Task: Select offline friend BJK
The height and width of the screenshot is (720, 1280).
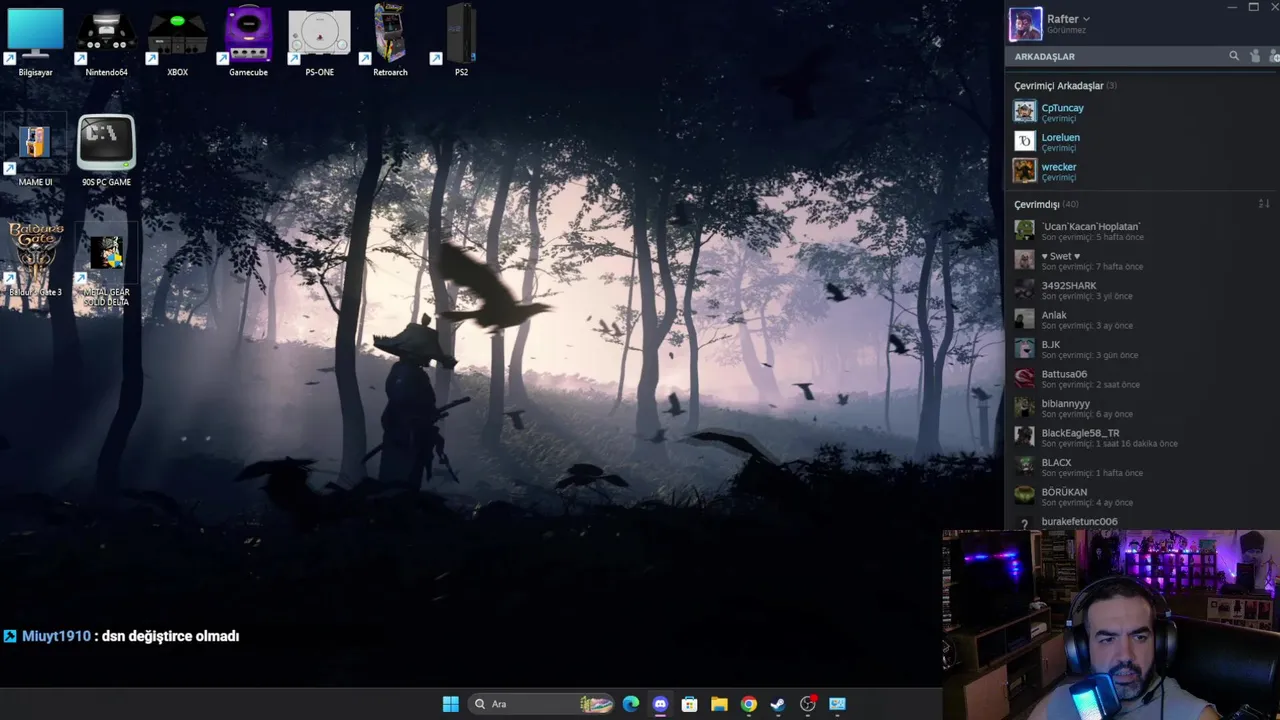Action: (x=1140, y=348)
